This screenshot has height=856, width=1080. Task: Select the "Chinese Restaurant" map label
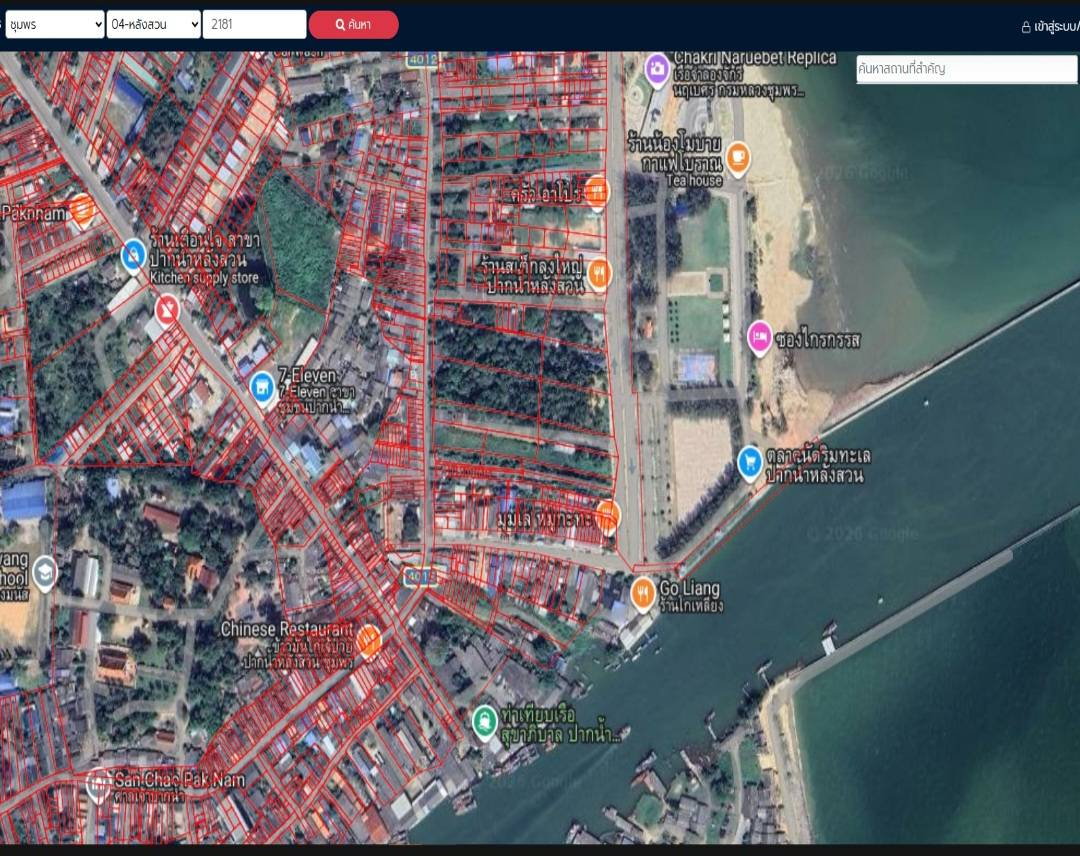pyautogui.click(x=287, y=629)
